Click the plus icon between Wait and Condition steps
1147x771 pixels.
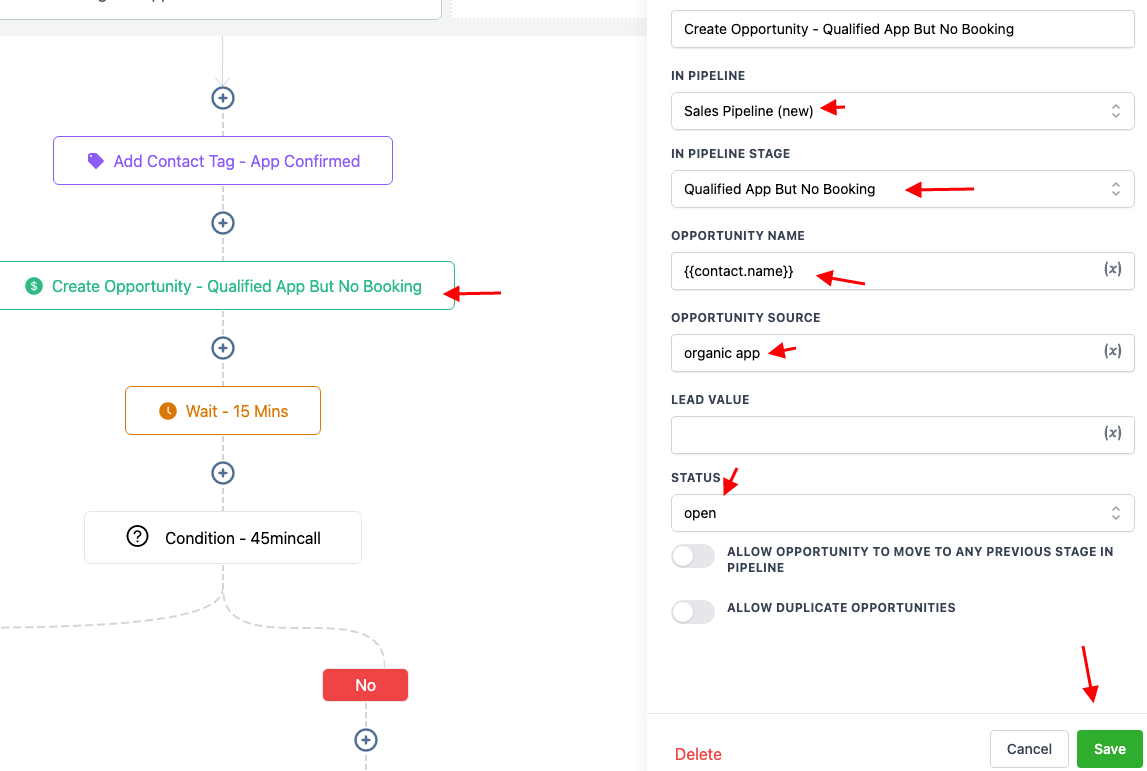[x=222, y=472]
